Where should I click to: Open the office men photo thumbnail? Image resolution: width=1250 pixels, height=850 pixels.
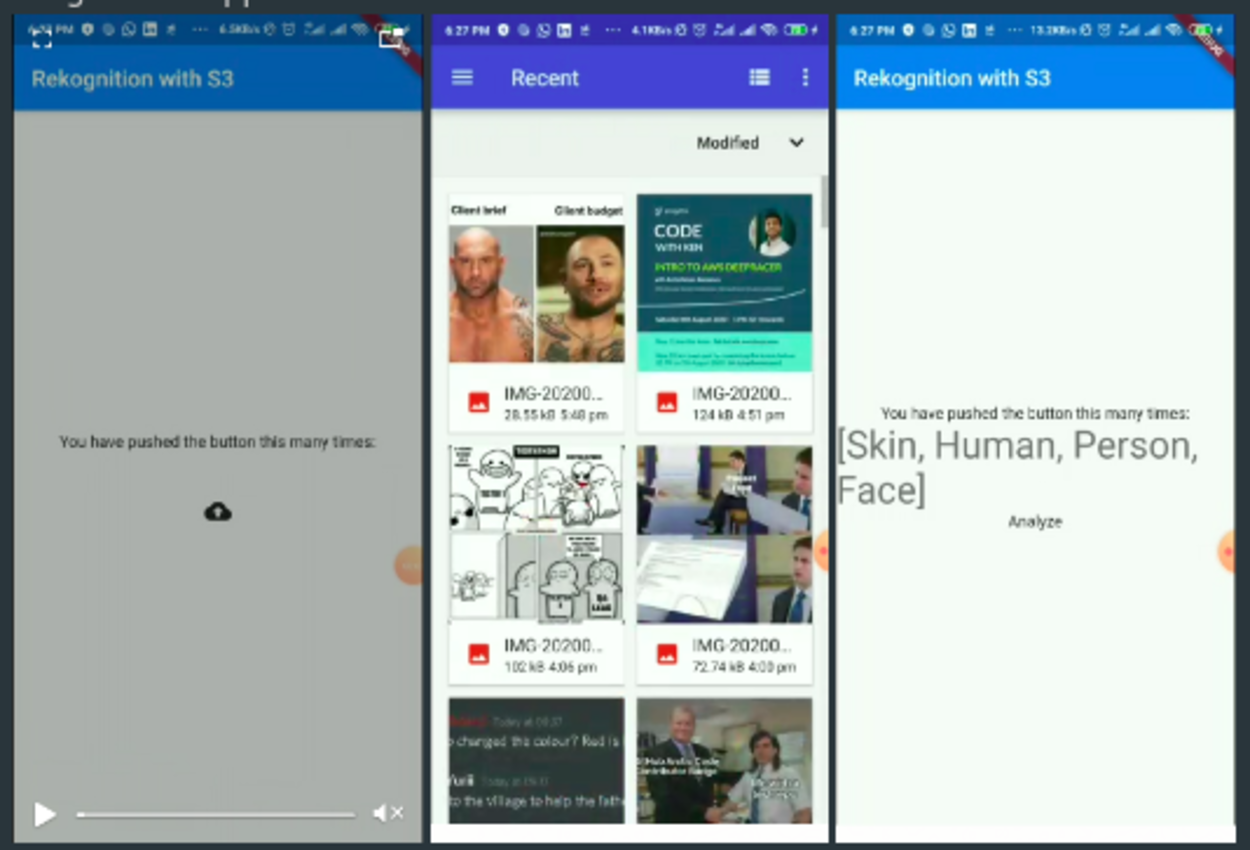724,533
